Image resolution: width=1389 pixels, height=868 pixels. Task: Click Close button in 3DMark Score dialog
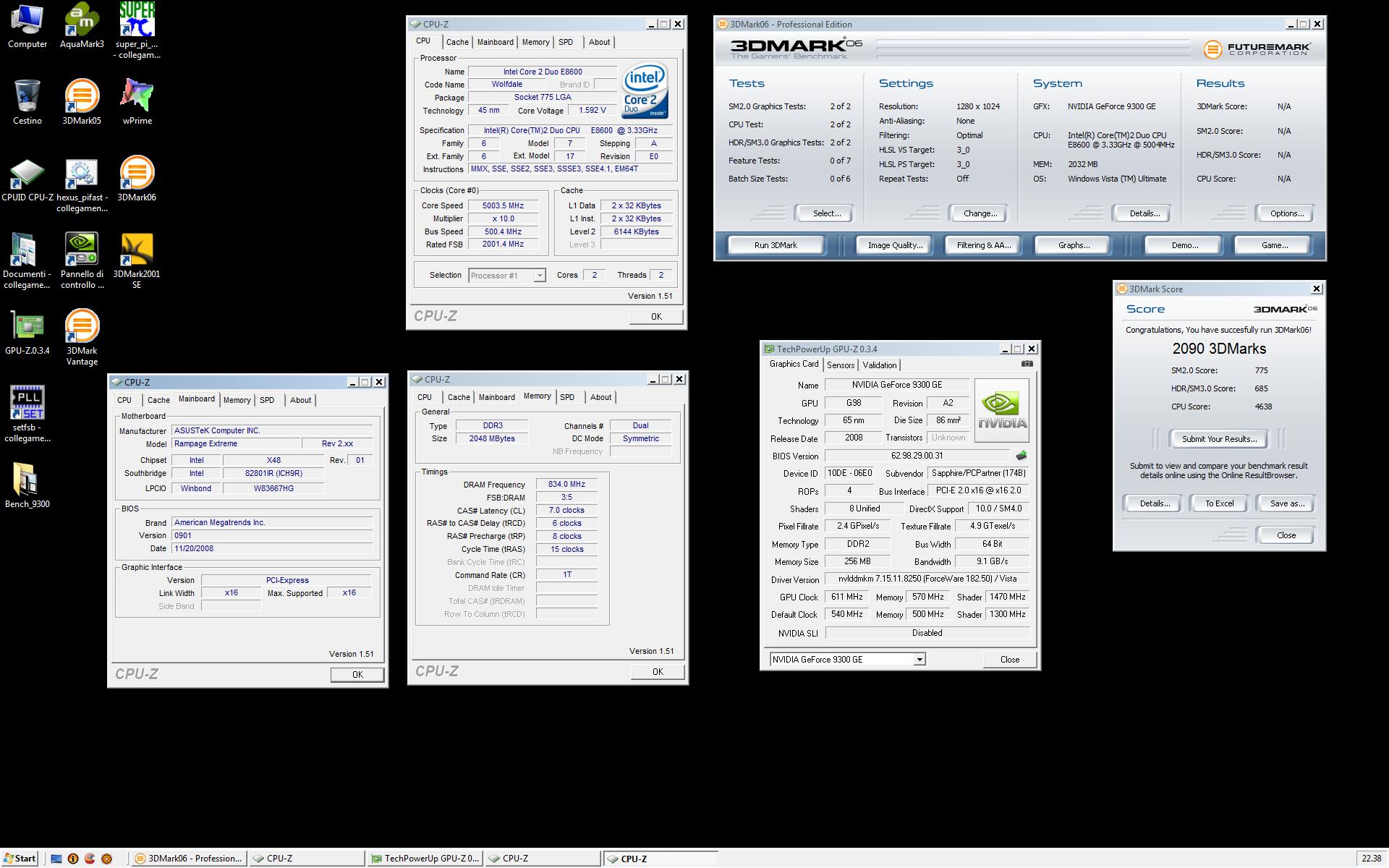point(1286,535)
